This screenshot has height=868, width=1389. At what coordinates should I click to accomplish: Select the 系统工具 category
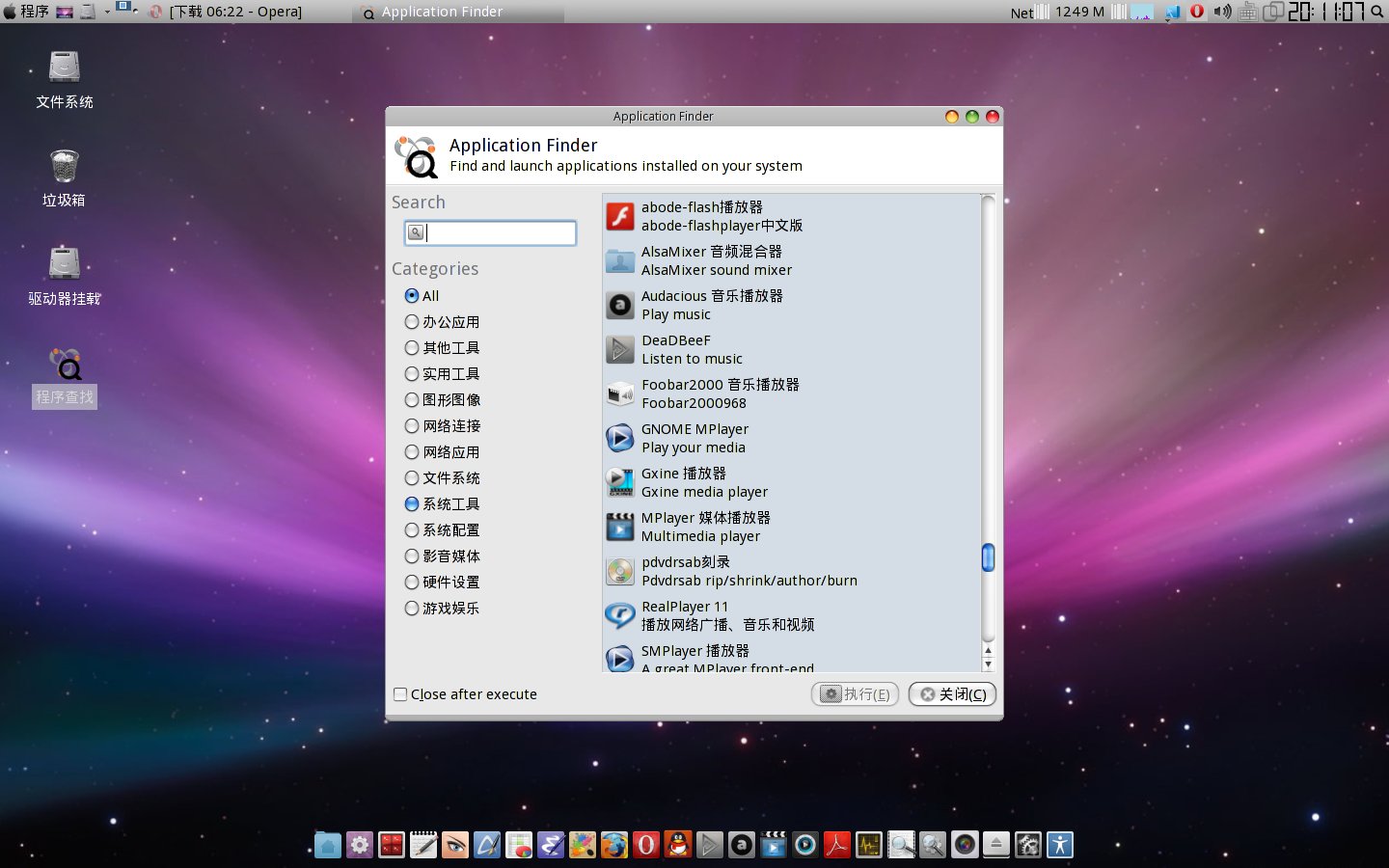pos(442,504)
